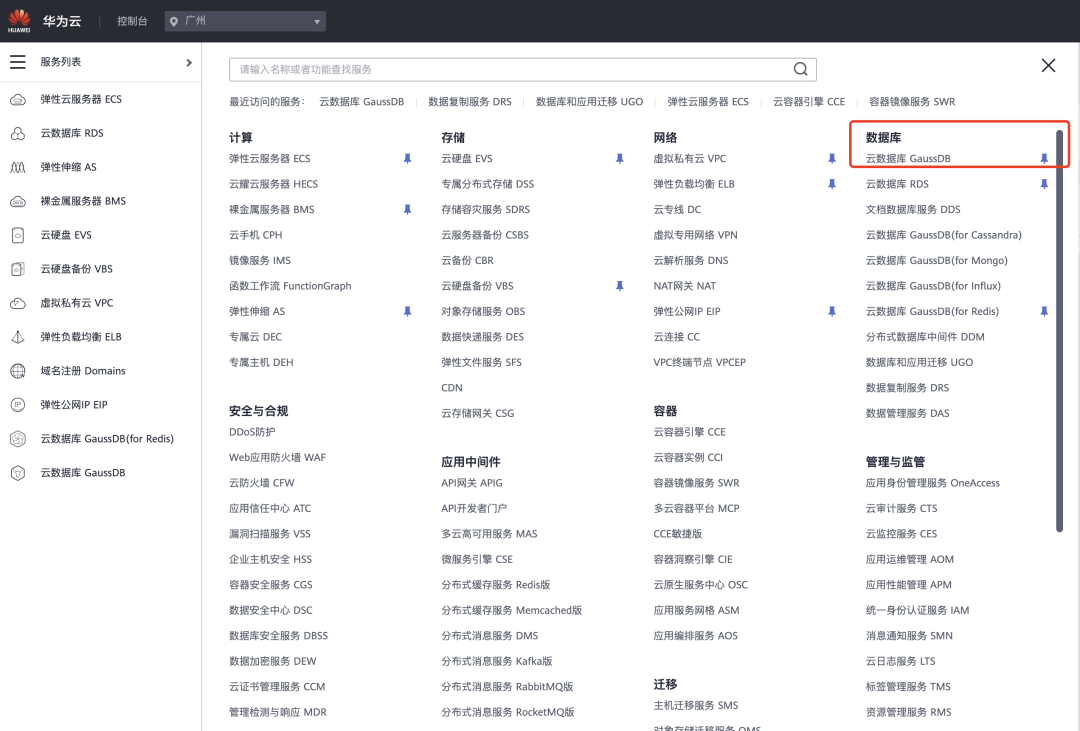
Task: Click the 裸金属服务器 BMS sidebar icon
Action: (18, 201)
